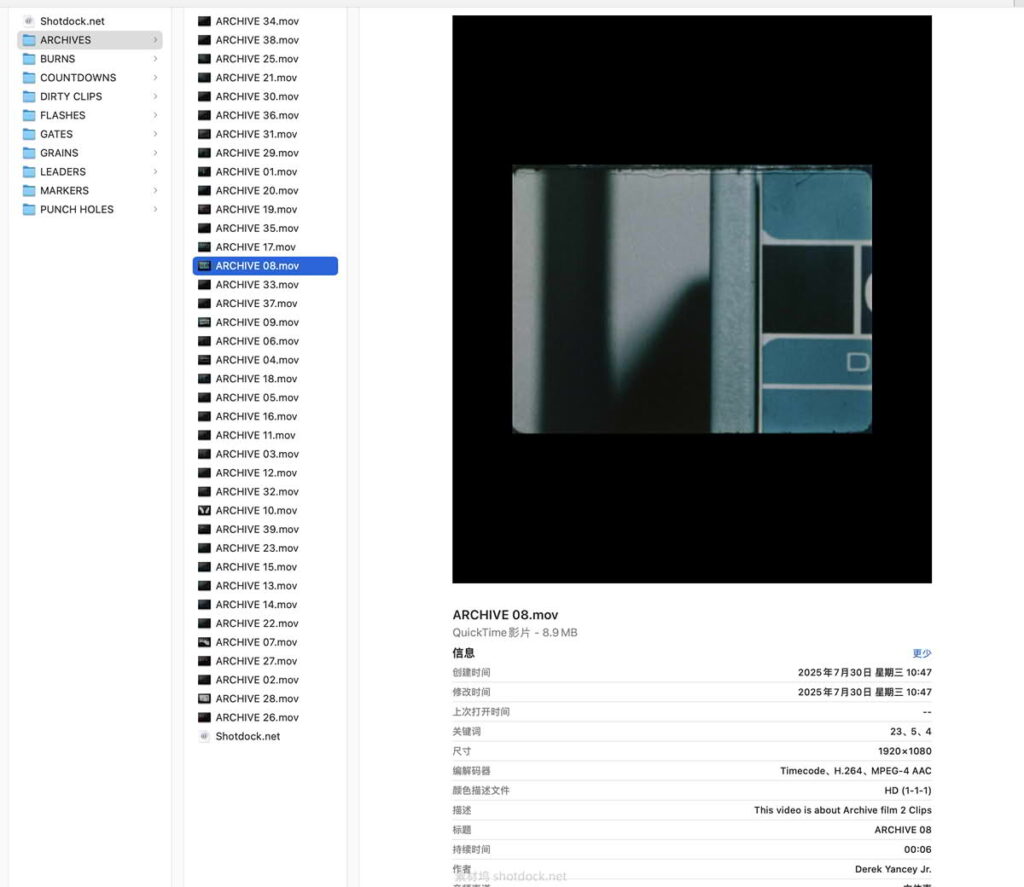Expand PUNCH HOLES folder chevron

pos(155,210)
